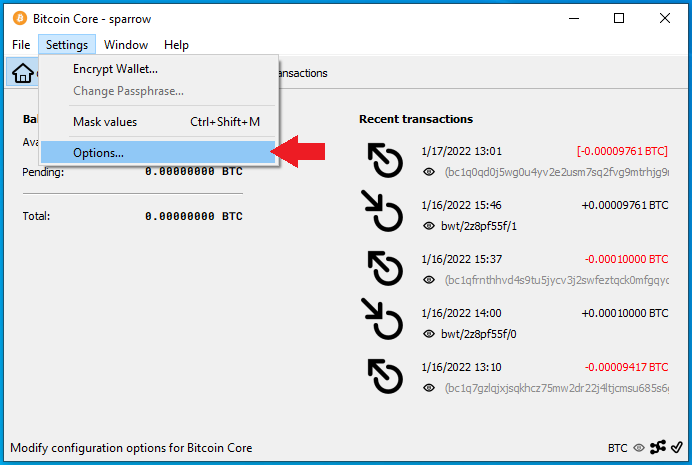Click the received transaction icon for 1/16/2022 15:46
Viewport: 692px width, 465px height.
(x=382, y=211)
